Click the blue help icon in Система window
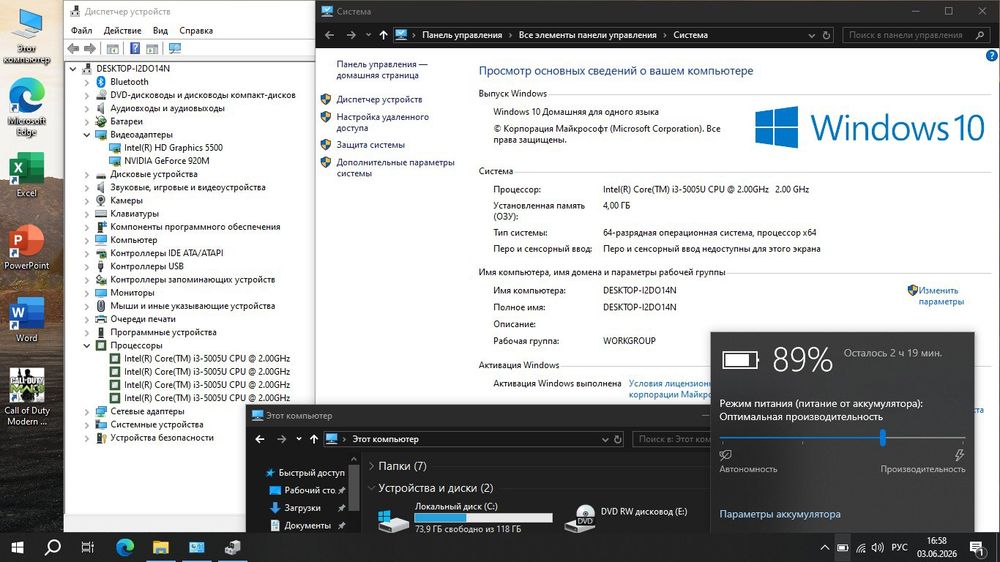The image size is (1000, 562). click(x=992, y=55)
